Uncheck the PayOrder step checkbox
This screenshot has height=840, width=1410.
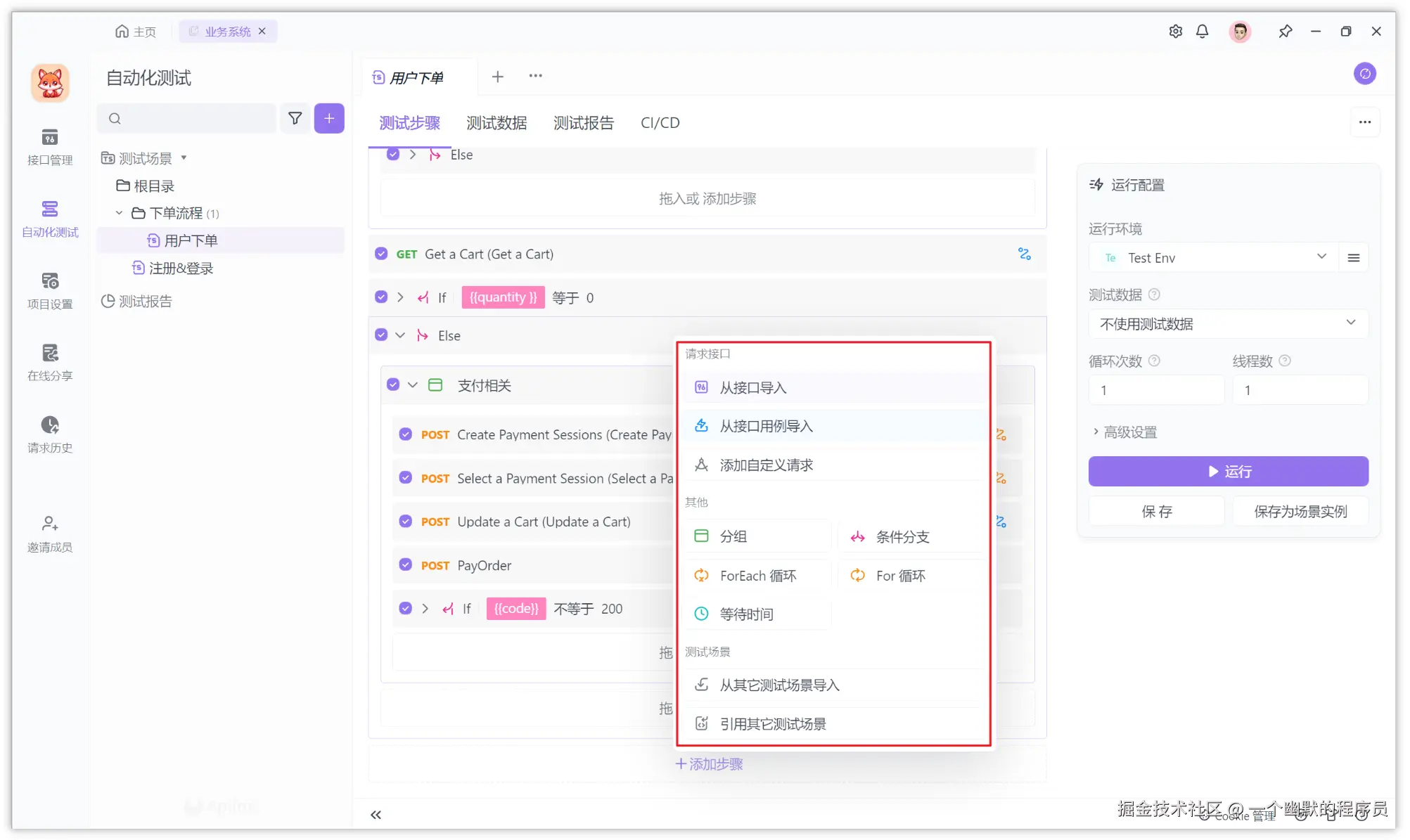[x=405, y=565]
